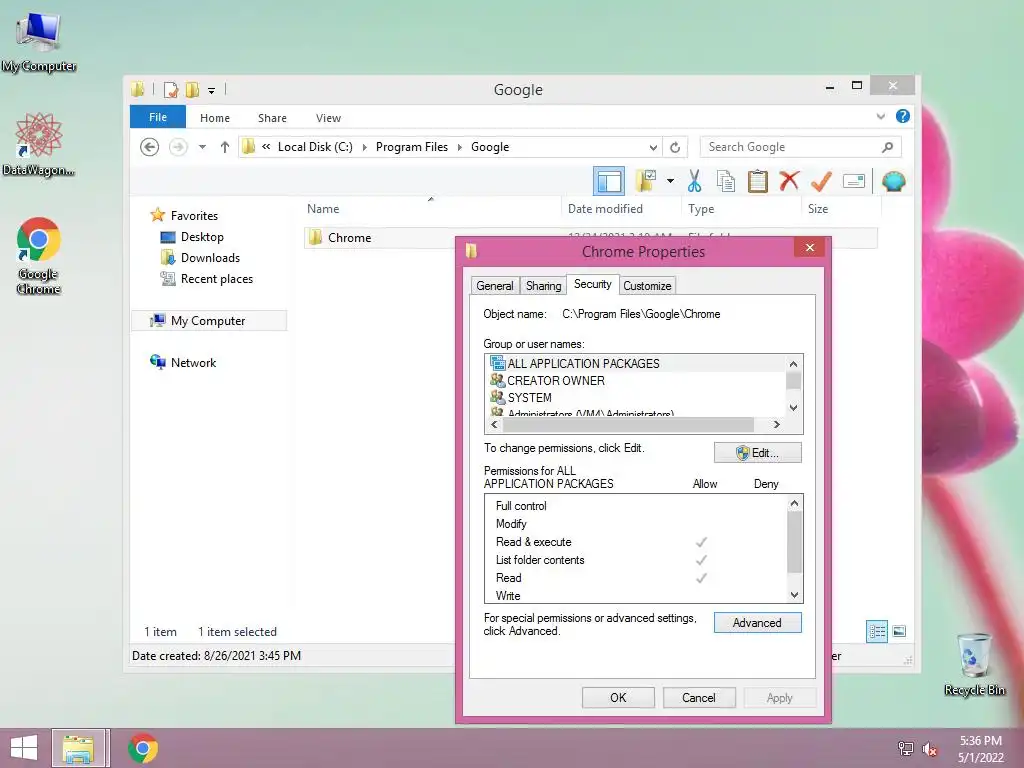This screenshot has width=1024, height=768.
Task: Open the Home ribbon tab
Action: [215, 118]
